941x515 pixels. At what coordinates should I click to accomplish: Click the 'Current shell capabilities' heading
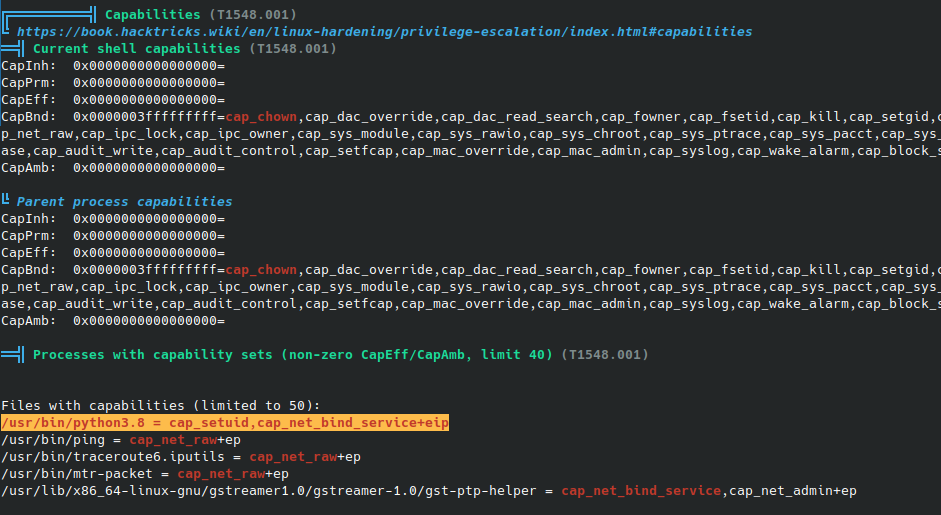tap(136, 49)
